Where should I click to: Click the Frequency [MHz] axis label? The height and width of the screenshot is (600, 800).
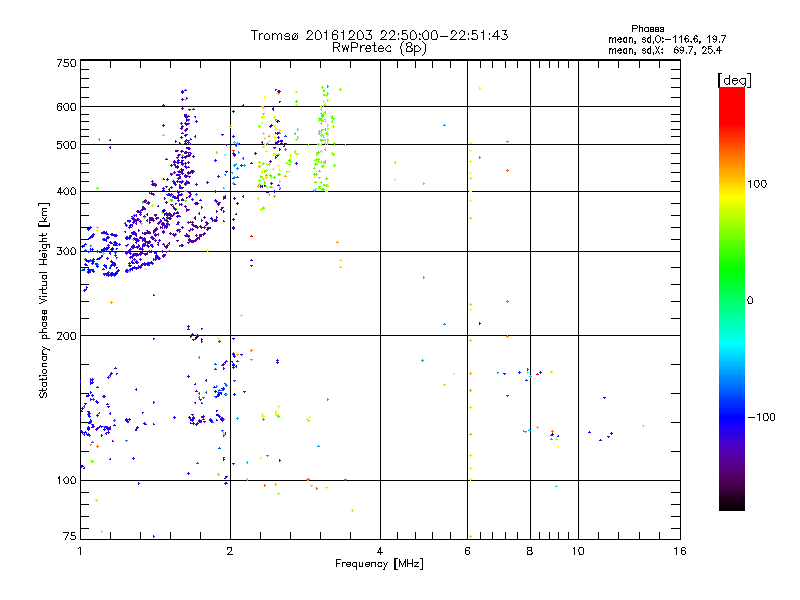[379, 564]
